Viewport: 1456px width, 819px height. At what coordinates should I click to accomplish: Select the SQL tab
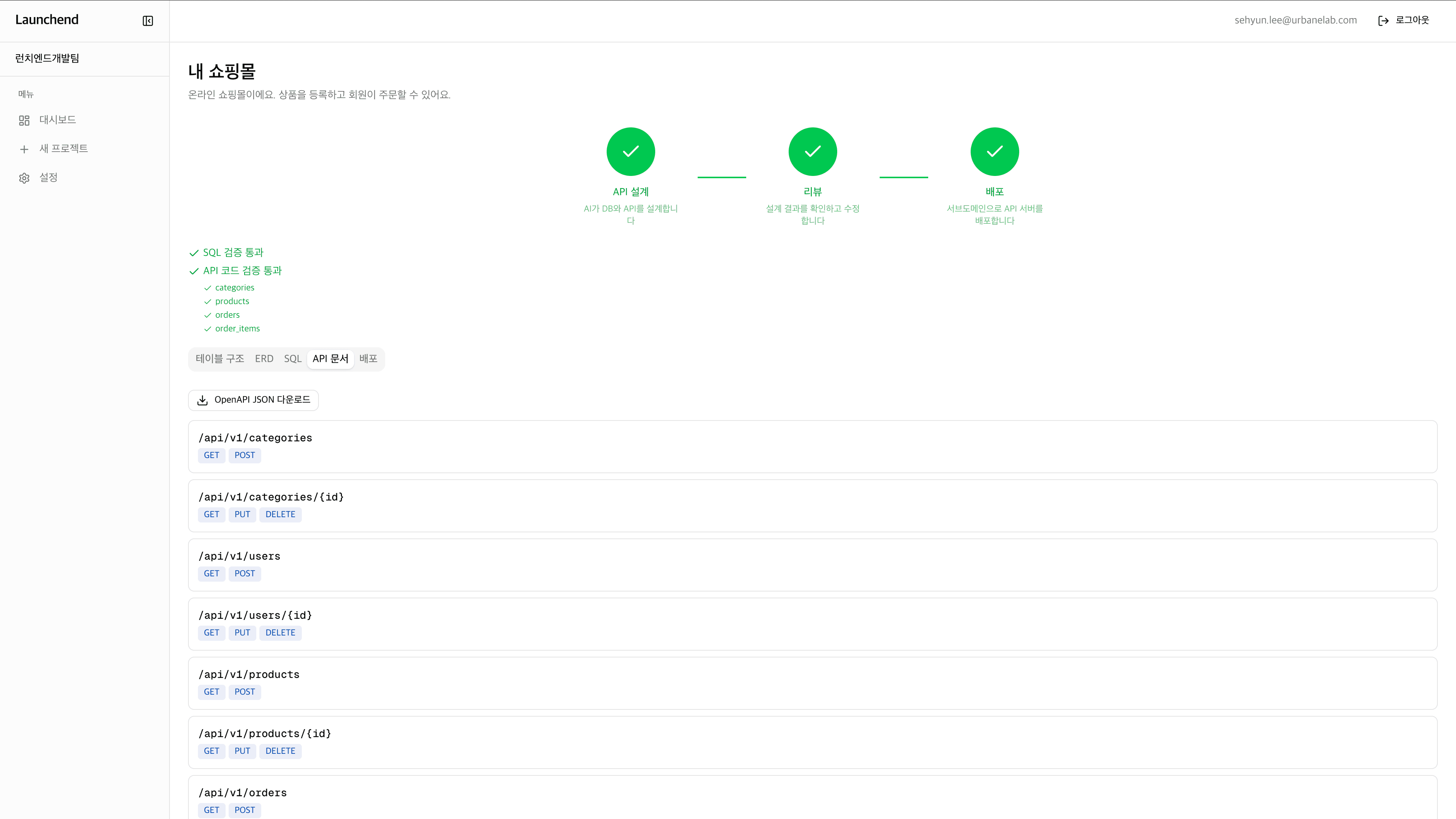[293, 359]
